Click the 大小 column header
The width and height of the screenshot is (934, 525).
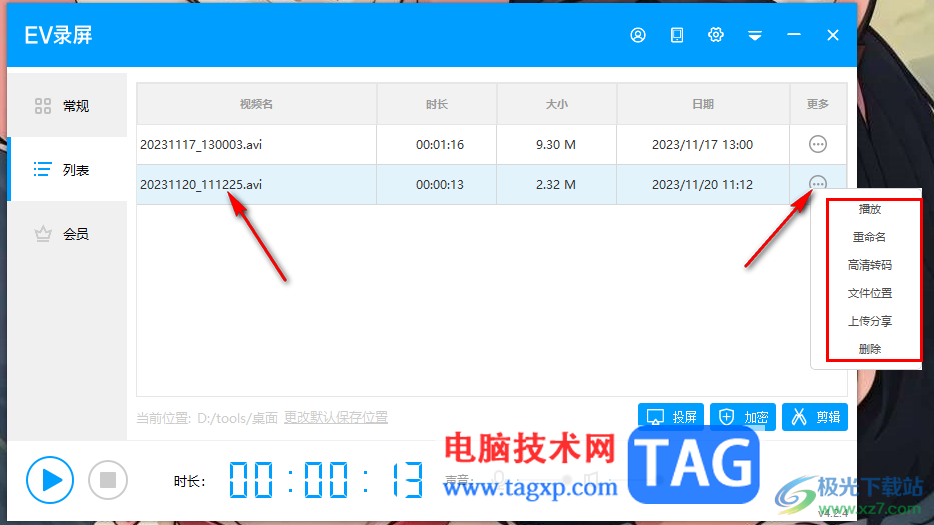556,104
